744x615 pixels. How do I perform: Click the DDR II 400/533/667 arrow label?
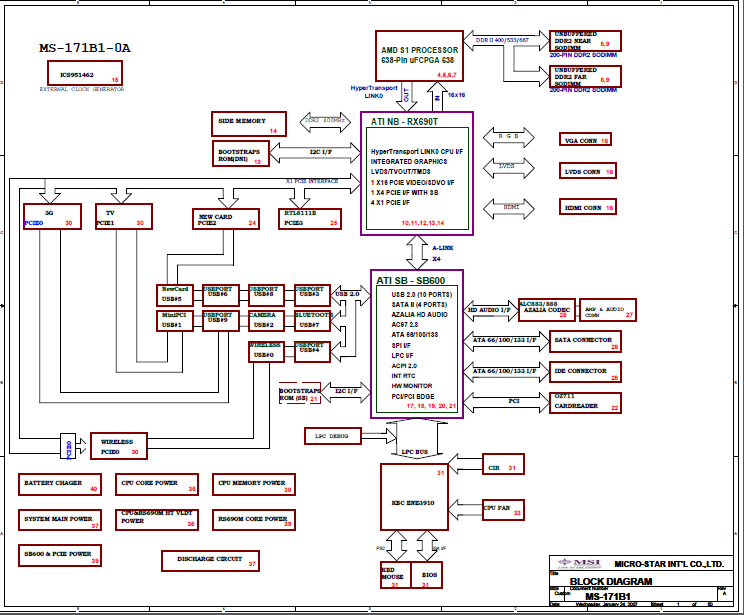tap(502, 40)
